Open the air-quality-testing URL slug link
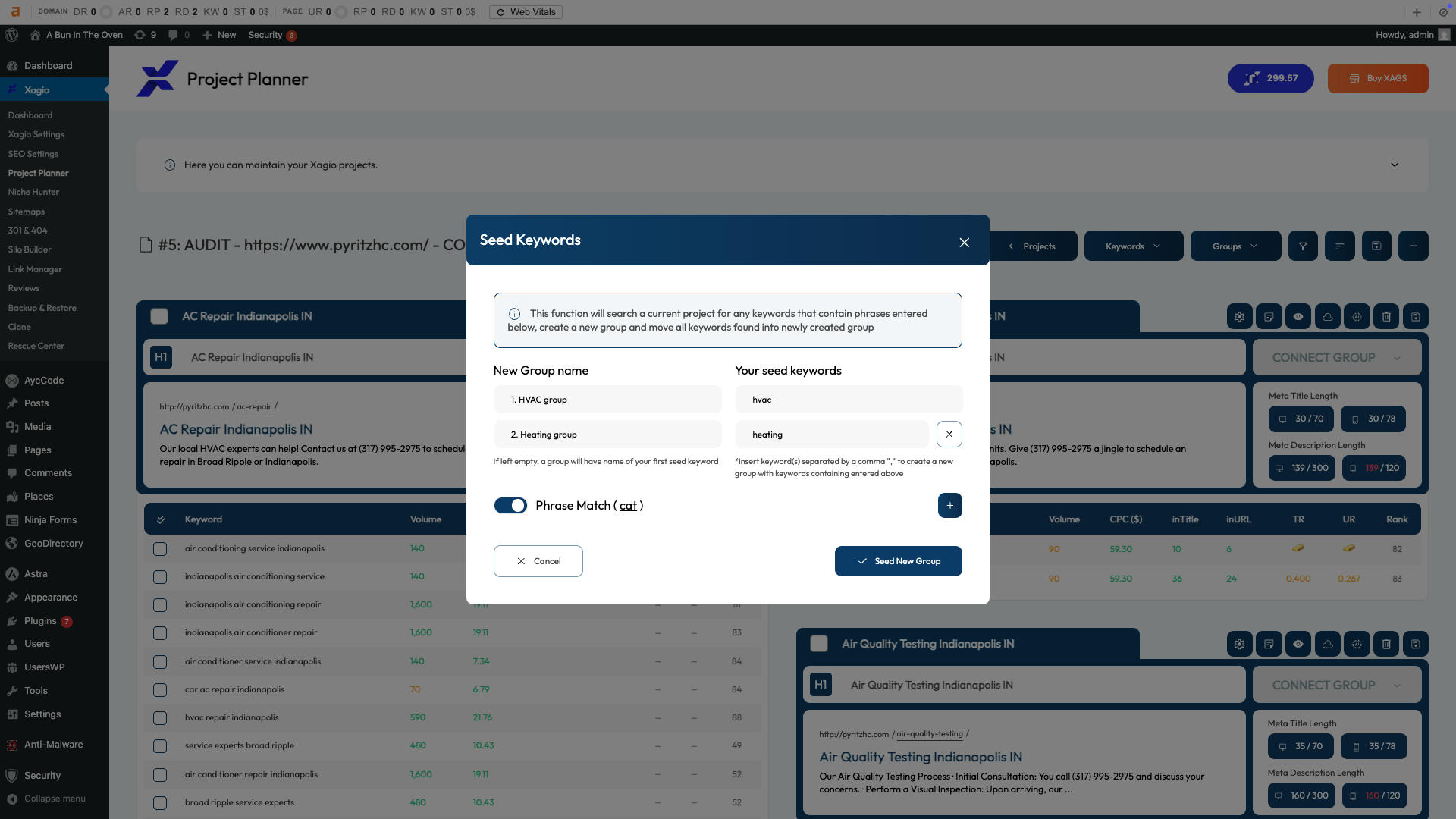 (929, 735)
